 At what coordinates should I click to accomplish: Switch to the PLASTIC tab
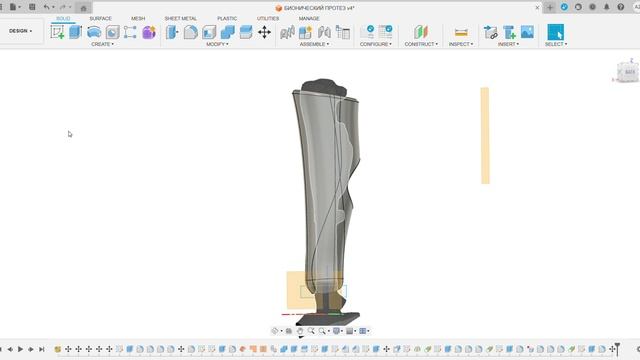pyautogui.click(x=227, y=19)
